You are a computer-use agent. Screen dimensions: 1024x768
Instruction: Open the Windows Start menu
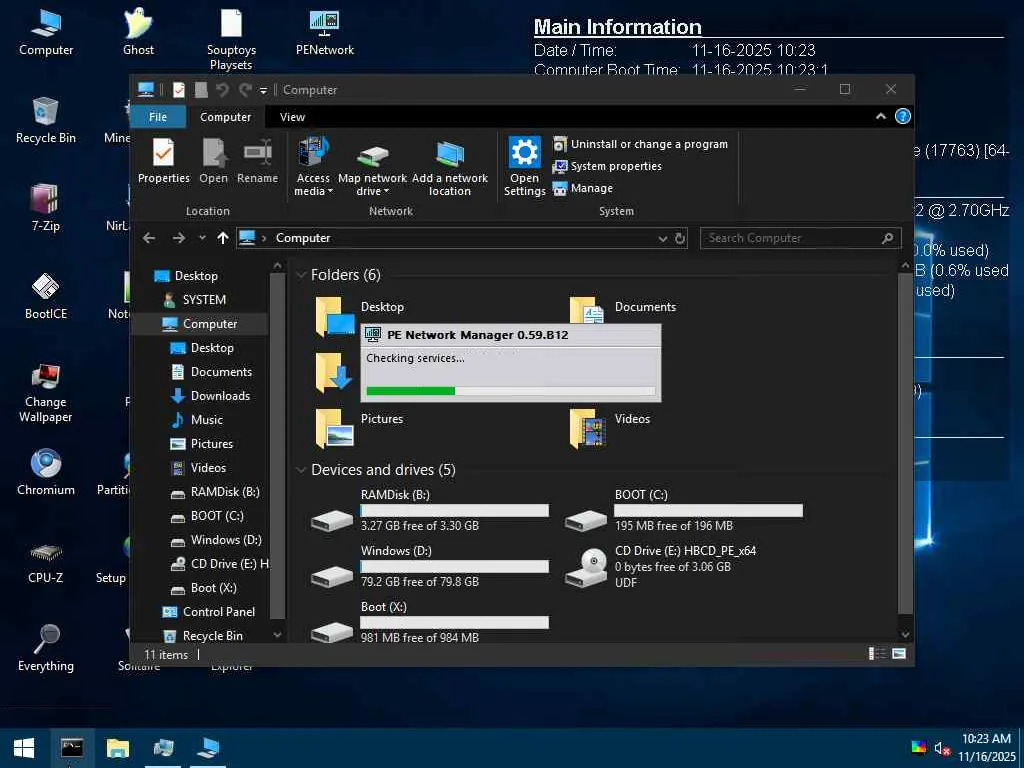click(x=24, y=748)
